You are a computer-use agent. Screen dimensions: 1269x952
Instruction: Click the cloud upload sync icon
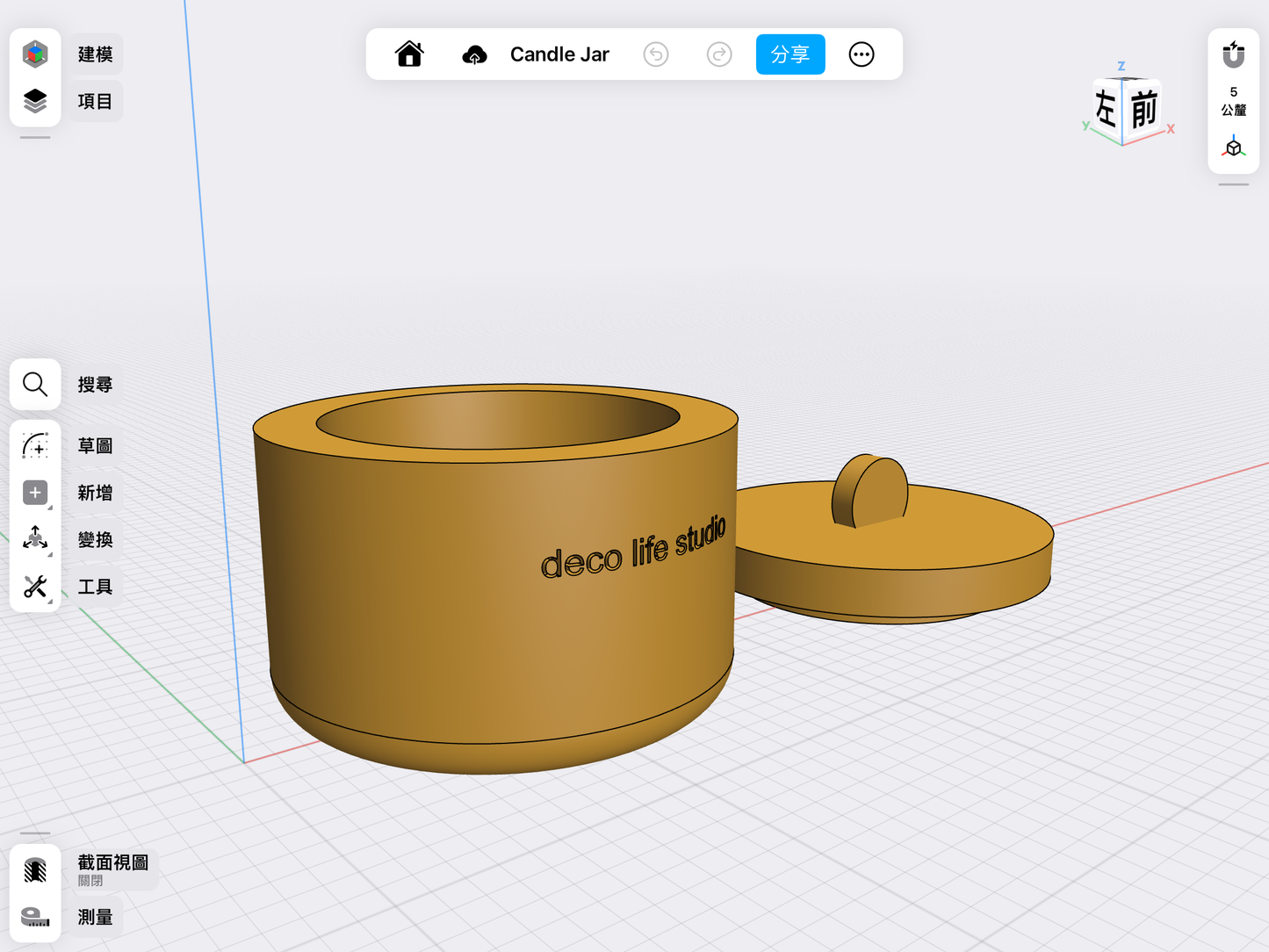tap(474, 55)
